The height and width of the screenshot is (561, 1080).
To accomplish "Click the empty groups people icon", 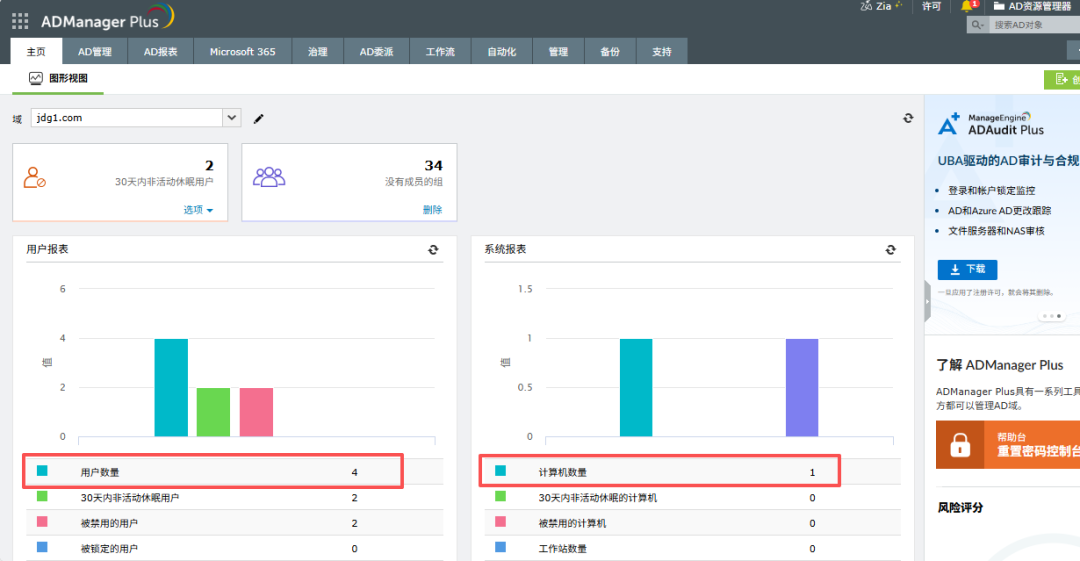I will point(269,176).
